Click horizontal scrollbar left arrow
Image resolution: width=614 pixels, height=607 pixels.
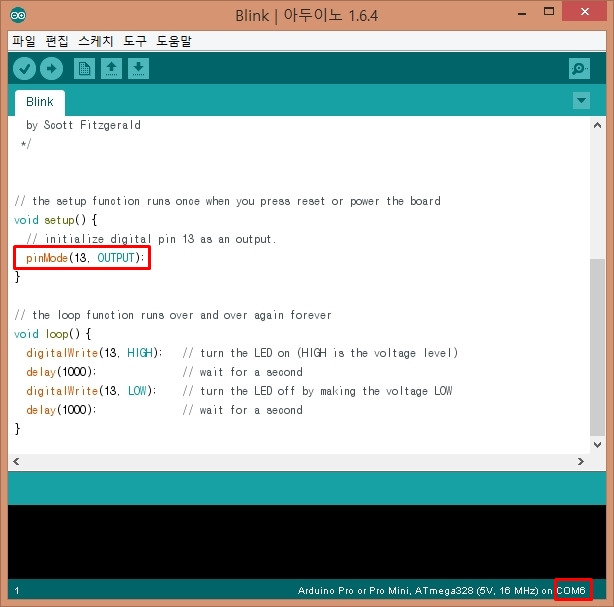coord(16,462)
